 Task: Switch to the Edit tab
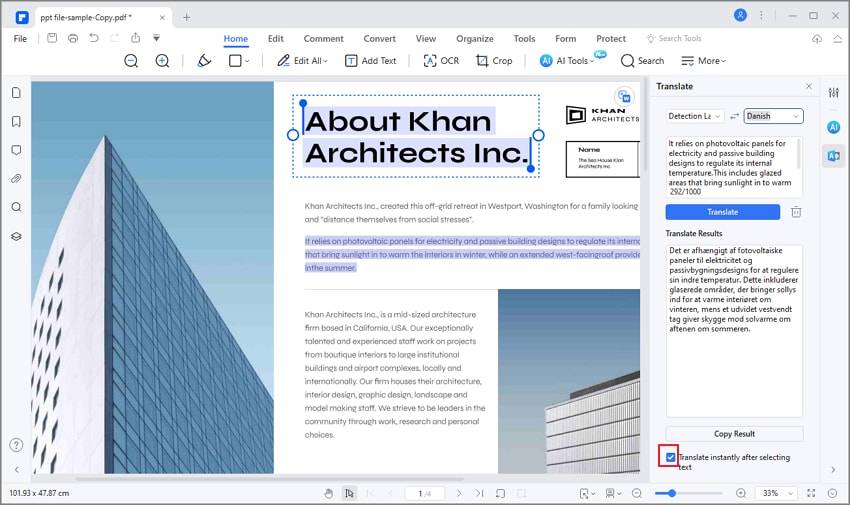coord(275,38)
